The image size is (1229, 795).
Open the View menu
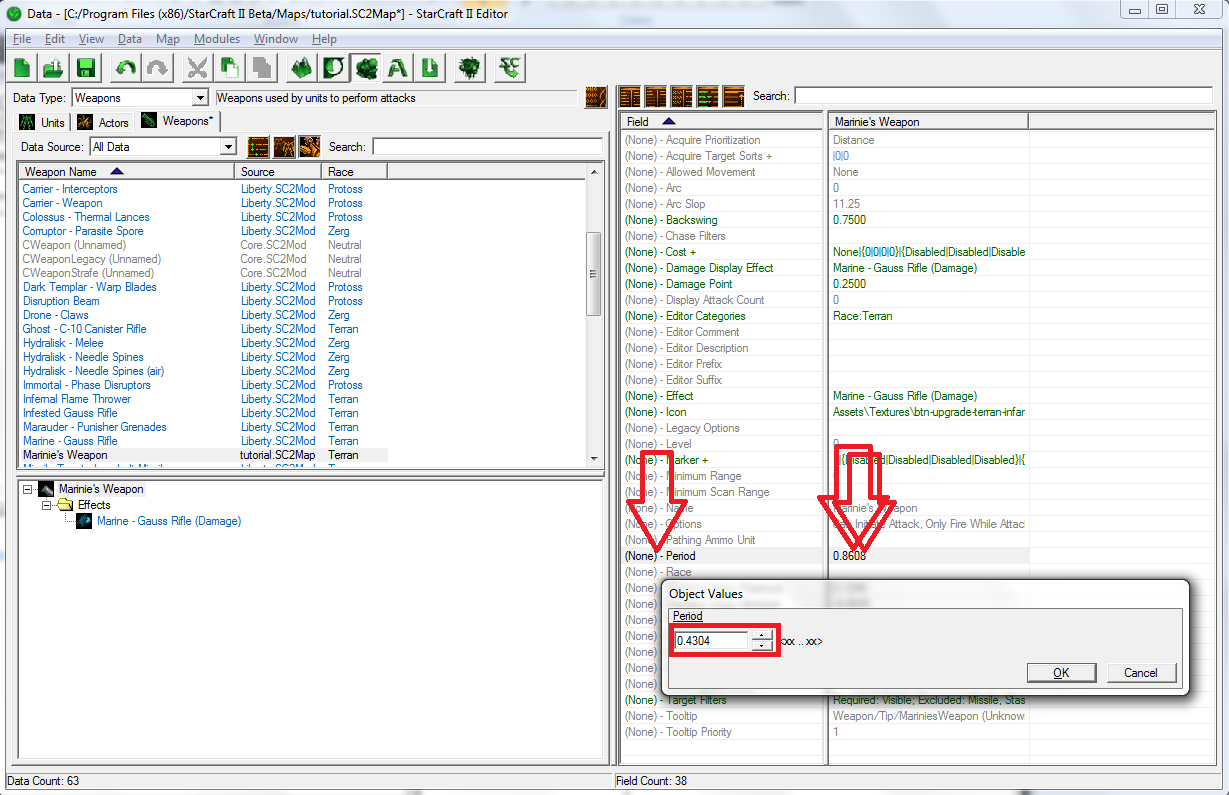91,39
